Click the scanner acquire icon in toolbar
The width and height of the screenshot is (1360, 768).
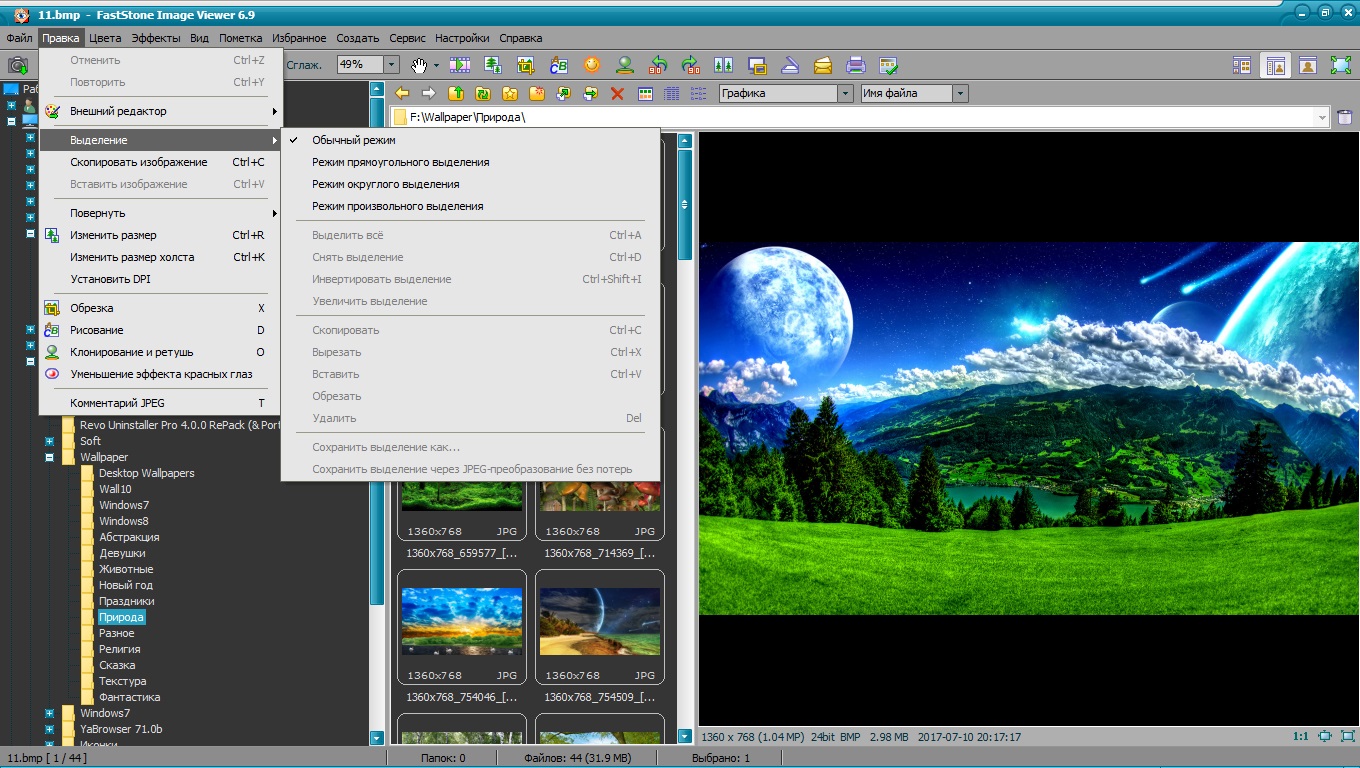pos(789,65)
